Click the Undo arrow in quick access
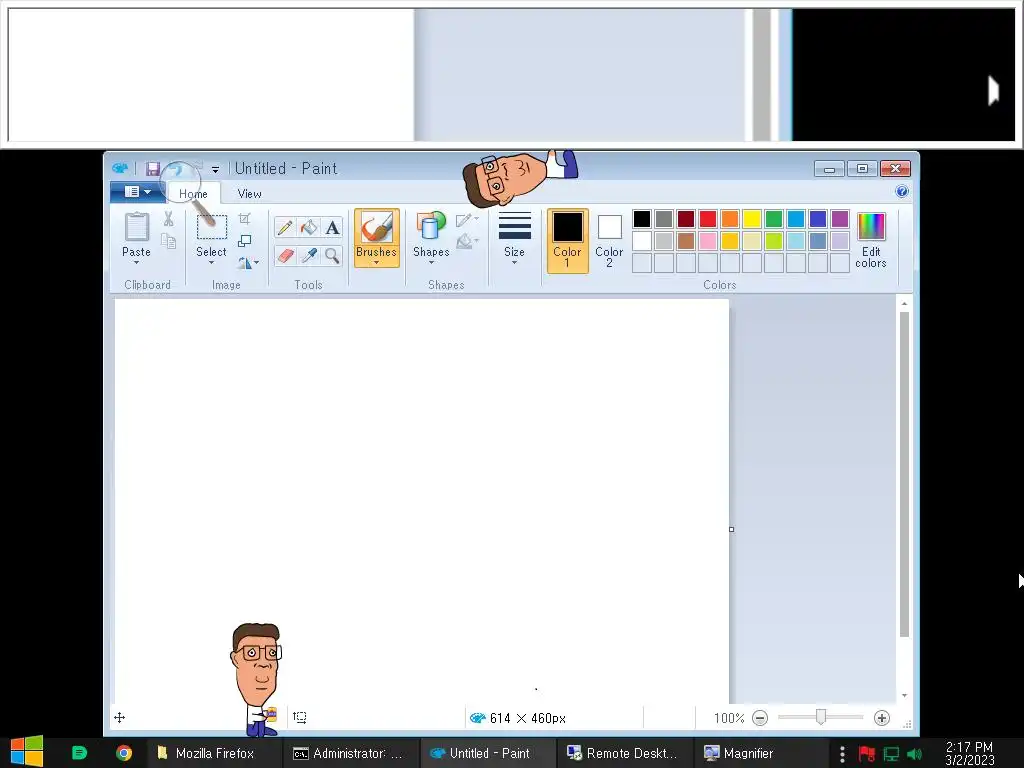 [176, 168]
